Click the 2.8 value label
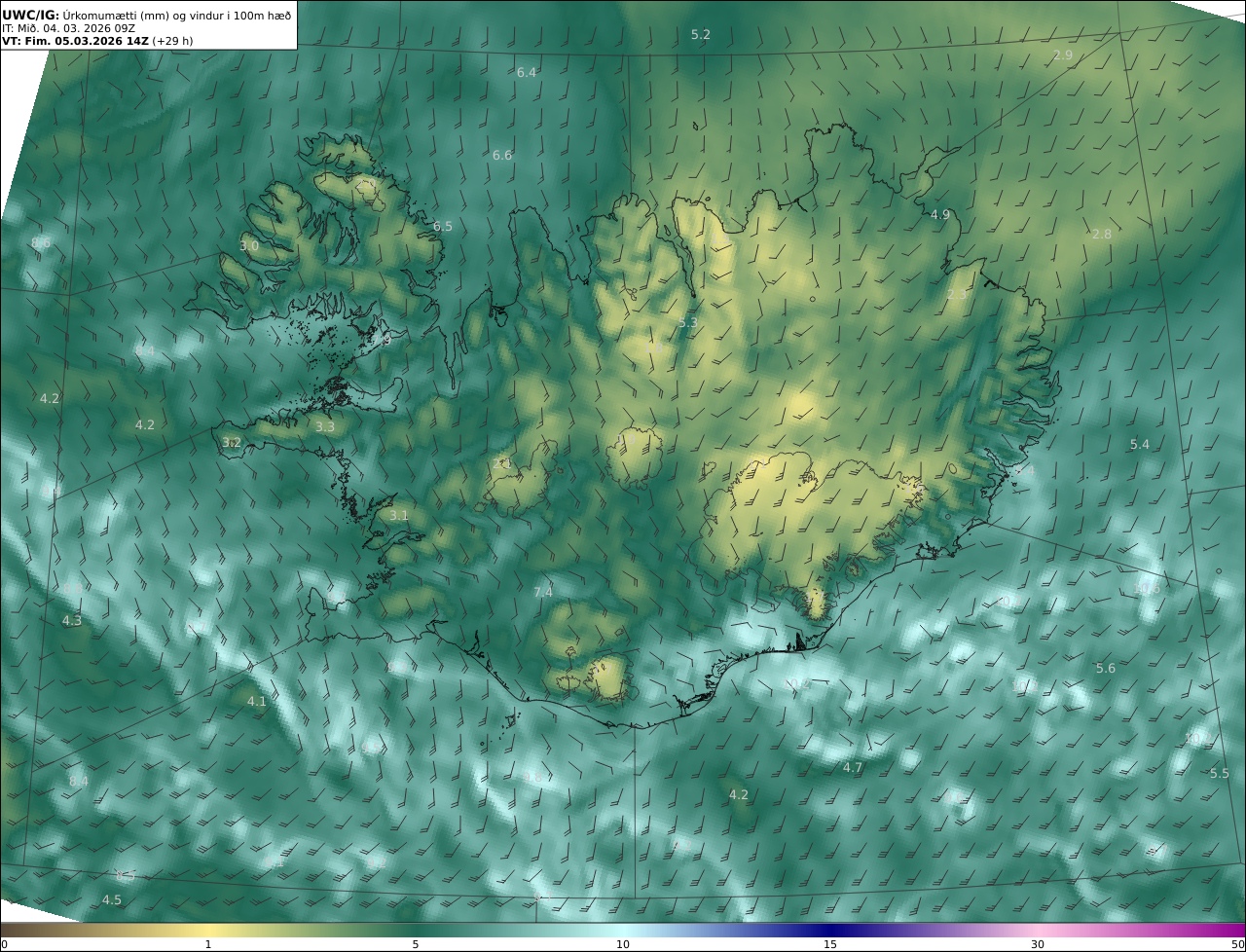The image size is (1246, 952). pyautogui.click(x=1102, y=235)
